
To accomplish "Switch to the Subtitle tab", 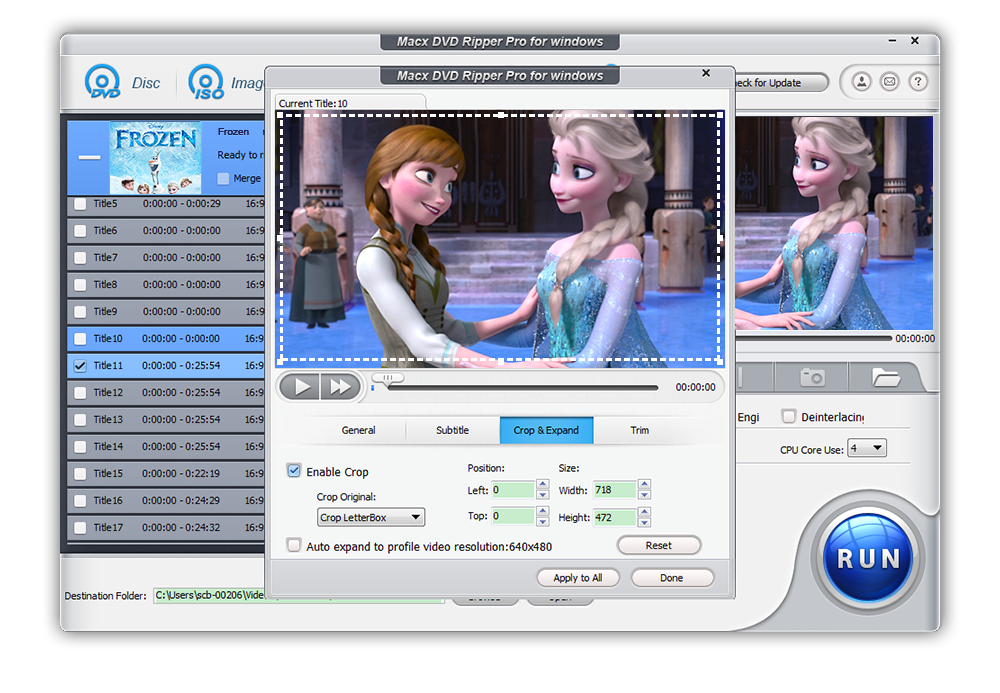I will click(452, 430).
